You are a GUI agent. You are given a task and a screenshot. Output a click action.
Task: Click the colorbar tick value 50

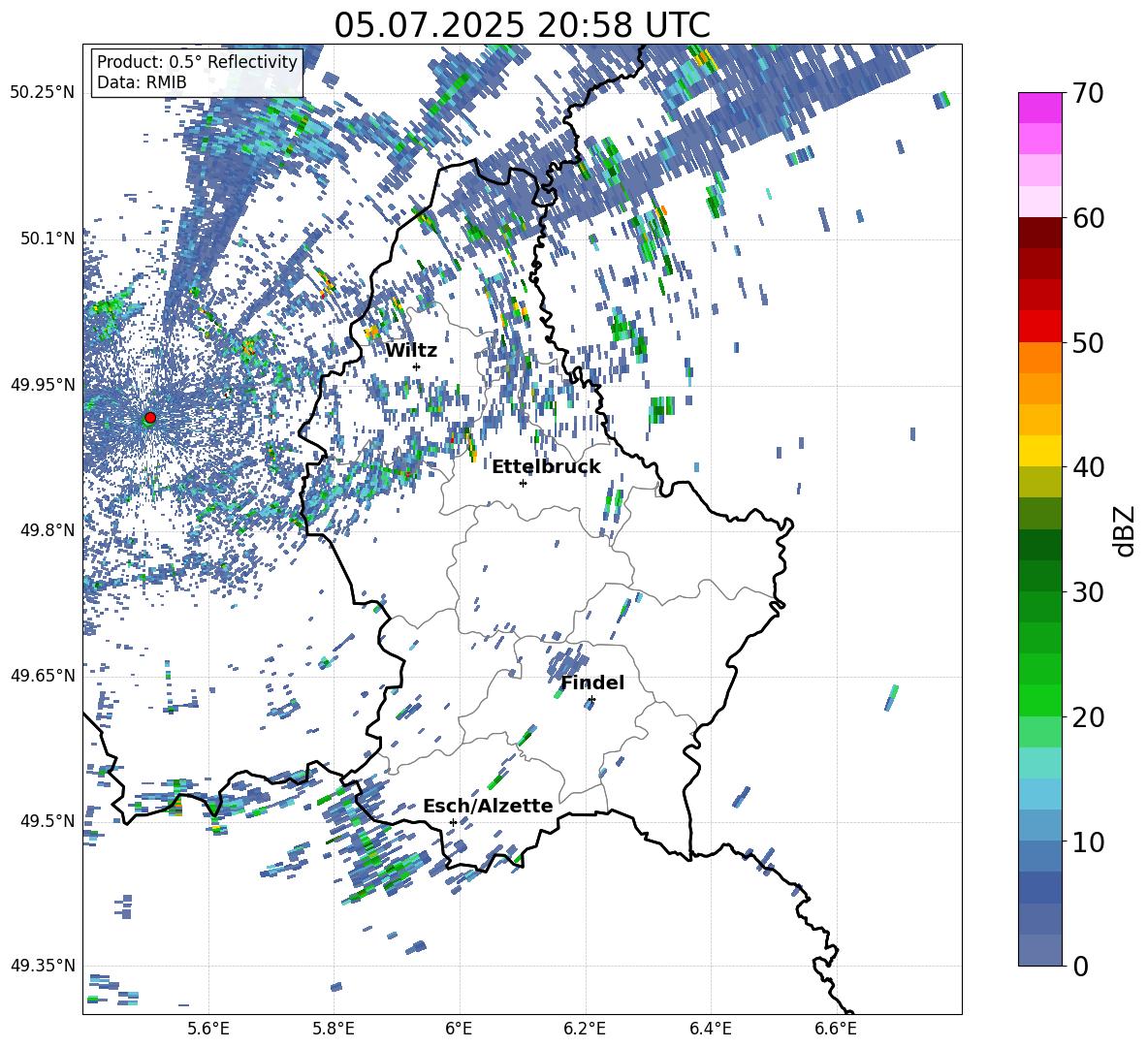pos(1088,342)
